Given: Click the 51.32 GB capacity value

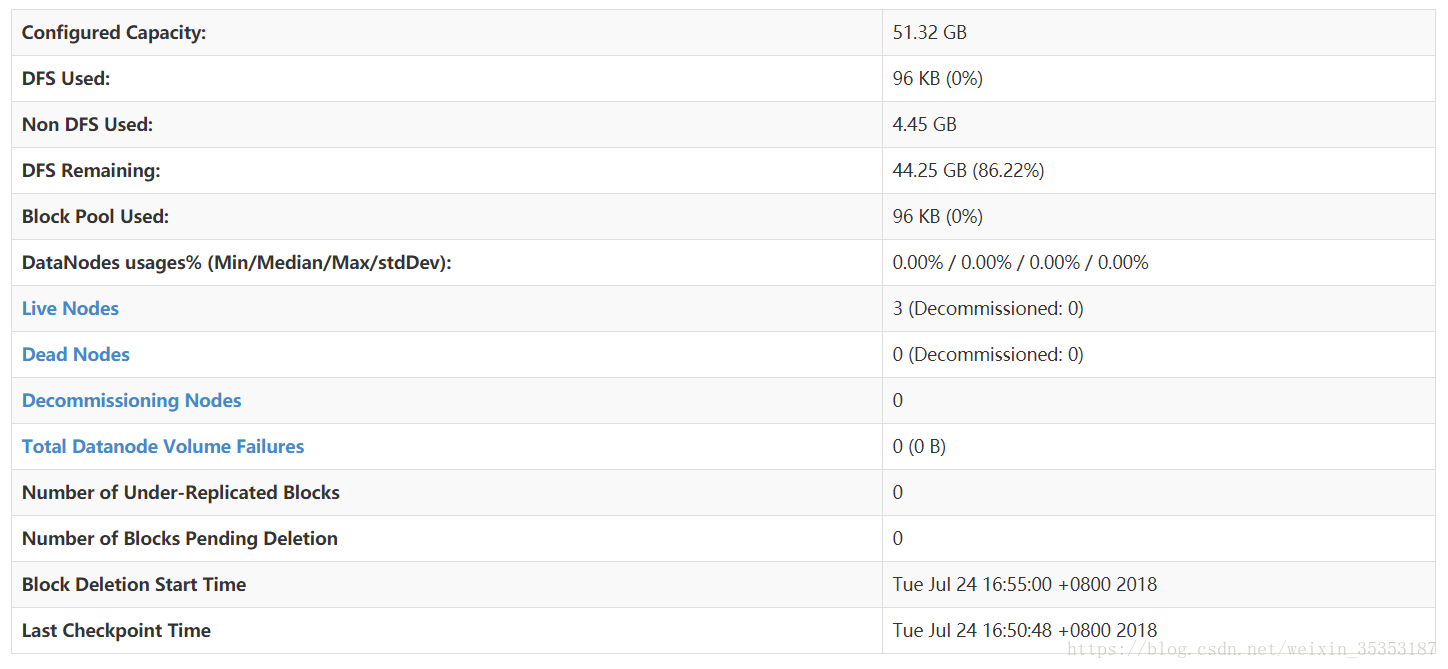Looking at the screenshot, I should click(x=930, y=33).
